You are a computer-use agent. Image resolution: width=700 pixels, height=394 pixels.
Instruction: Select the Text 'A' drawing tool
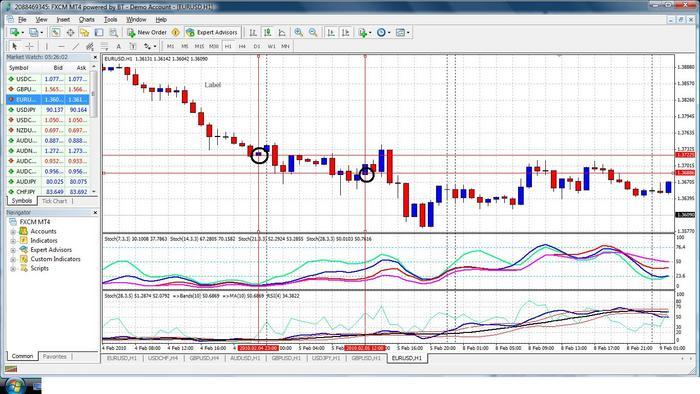118,46
